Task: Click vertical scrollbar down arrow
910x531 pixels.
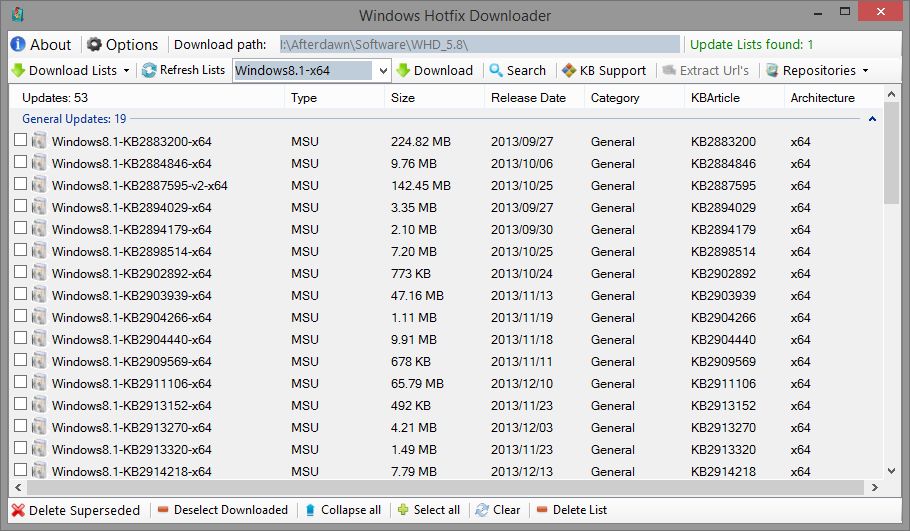Action: coord(891,471)
